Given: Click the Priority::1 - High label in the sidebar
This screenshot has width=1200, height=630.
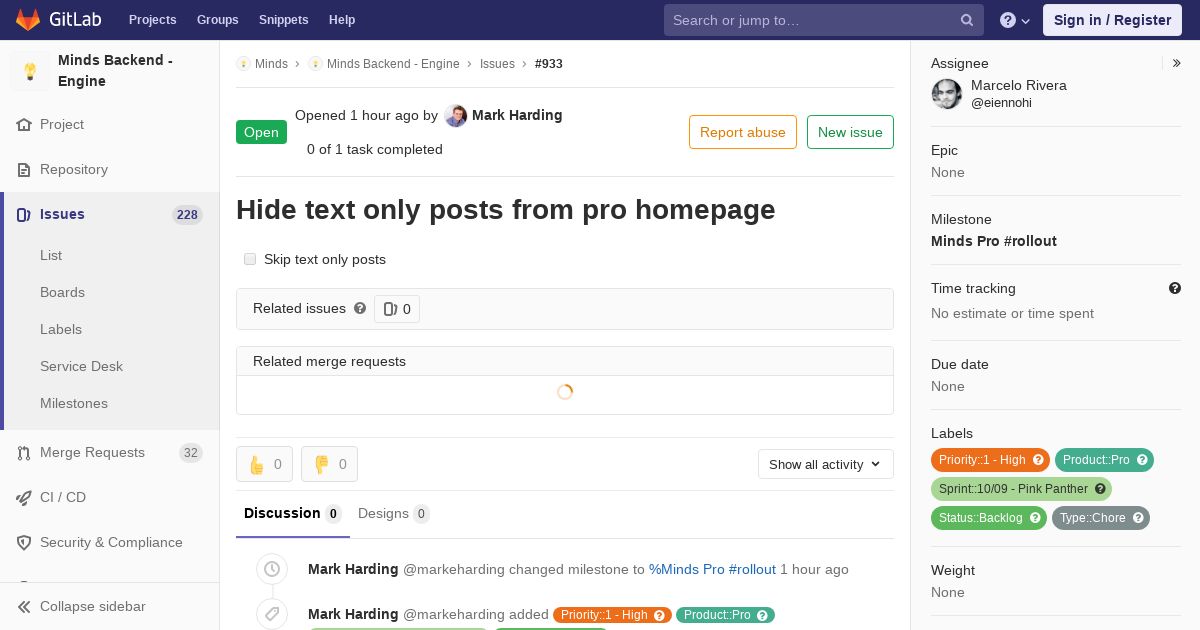Looking at the screenshot, I should (982, 460).
